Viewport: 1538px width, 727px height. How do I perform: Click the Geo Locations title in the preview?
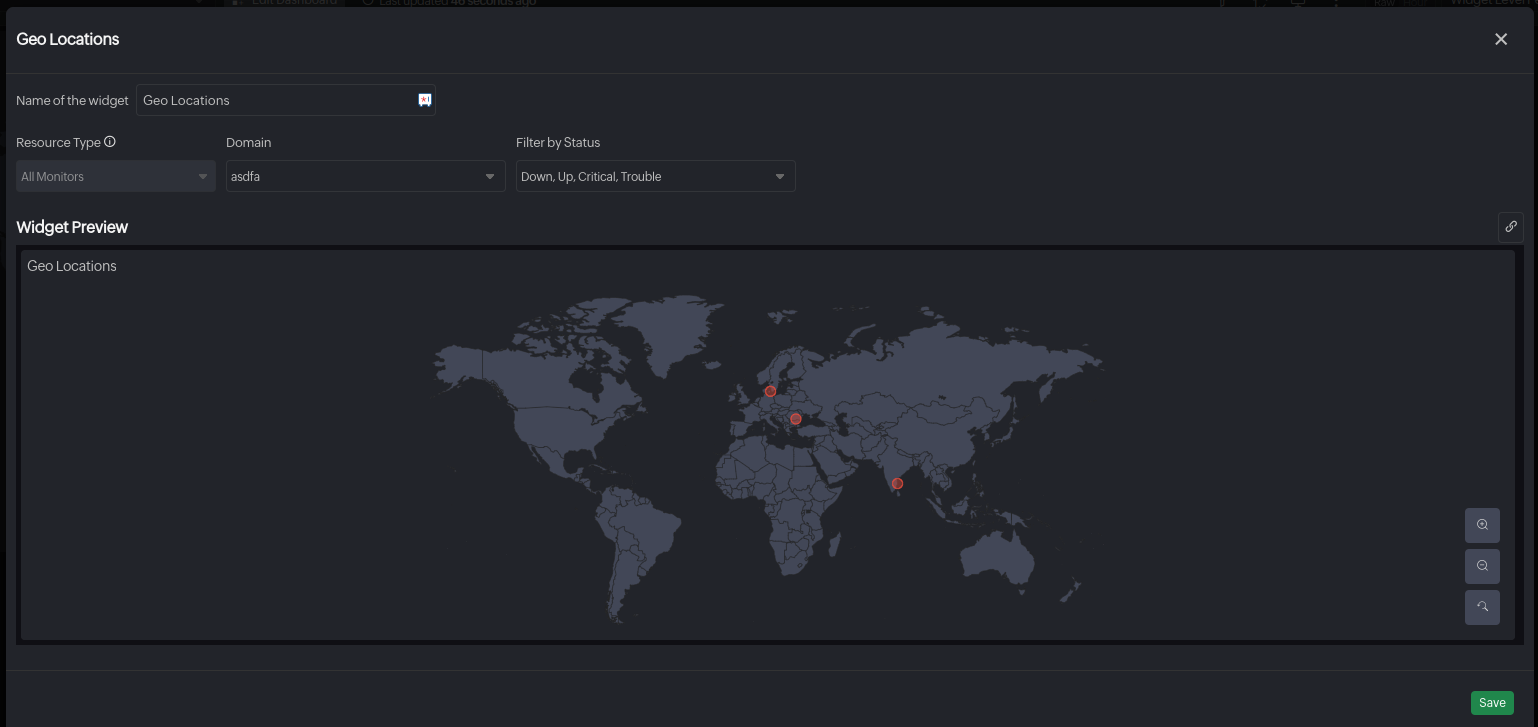click(x=71, y=265)
